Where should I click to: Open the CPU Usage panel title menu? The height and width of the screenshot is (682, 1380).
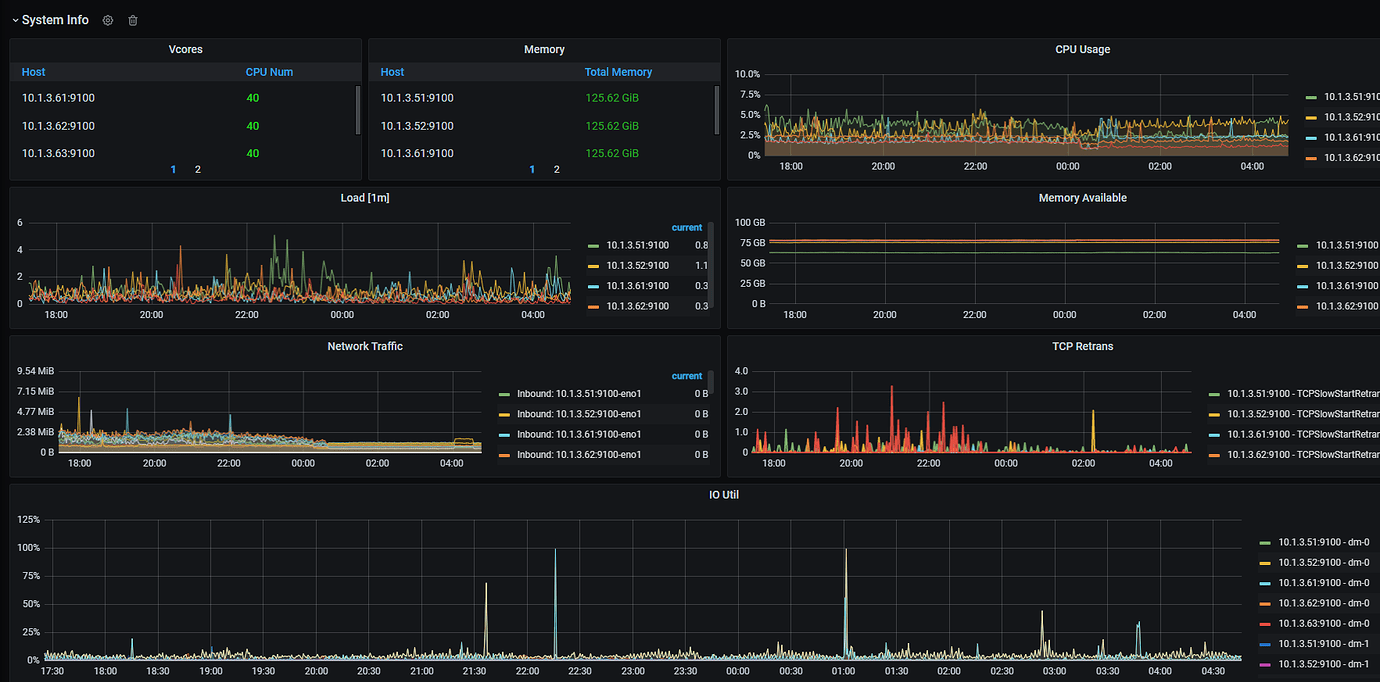point(1082,49)
